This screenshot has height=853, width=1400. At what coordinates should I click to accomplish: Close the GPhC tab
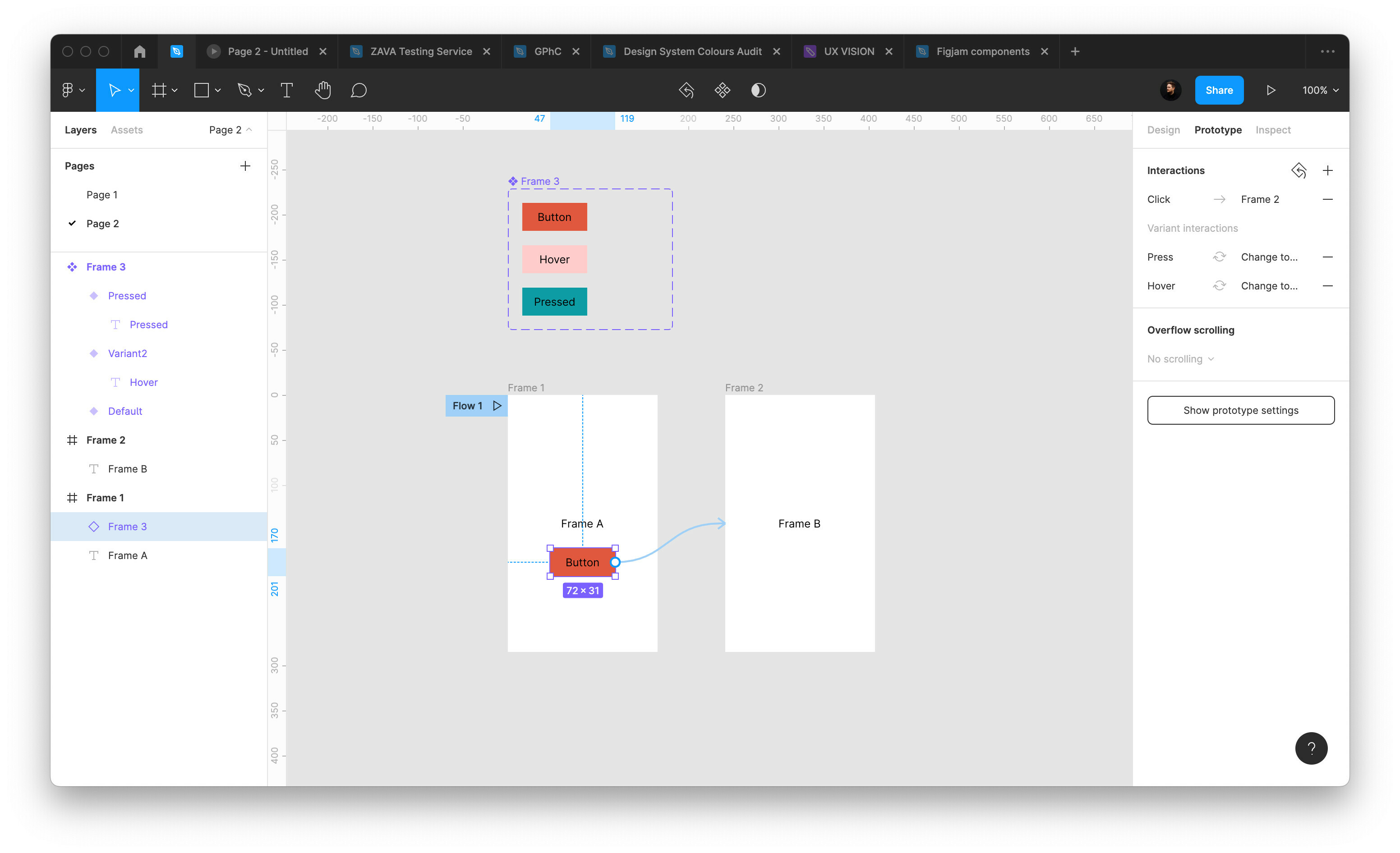[x=576, y=51]
